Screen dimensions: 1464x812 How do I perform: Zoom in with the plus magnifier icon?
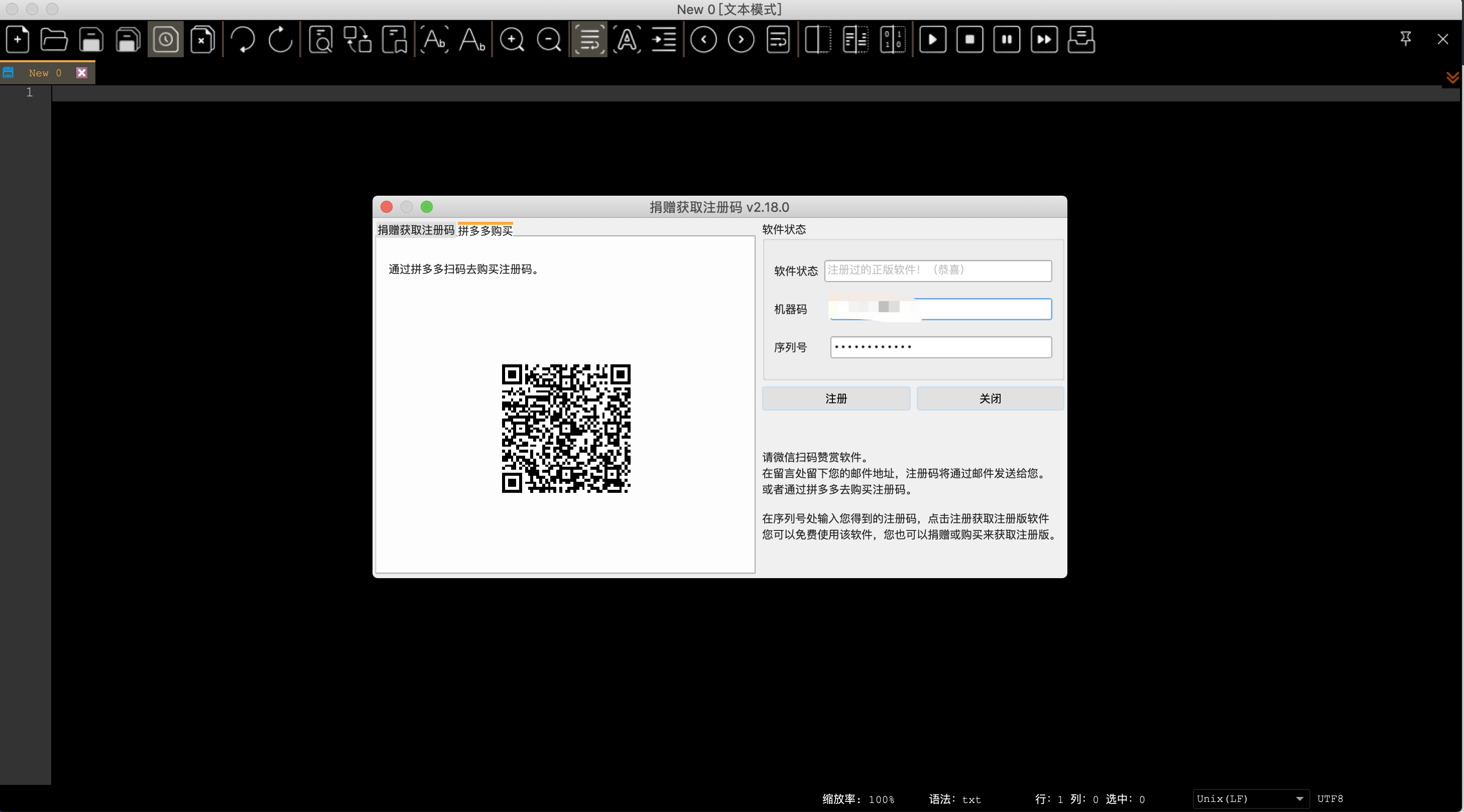click(512, 40)
